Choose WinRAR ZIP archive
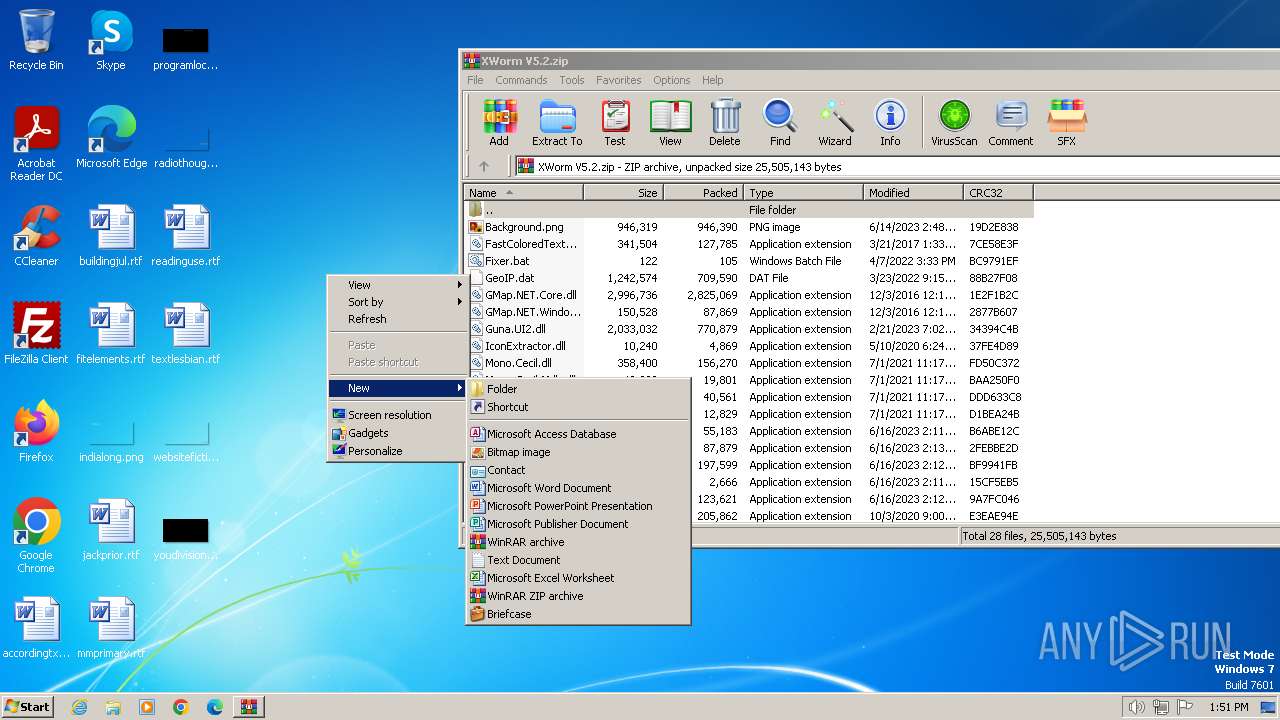 coord(578,596)
